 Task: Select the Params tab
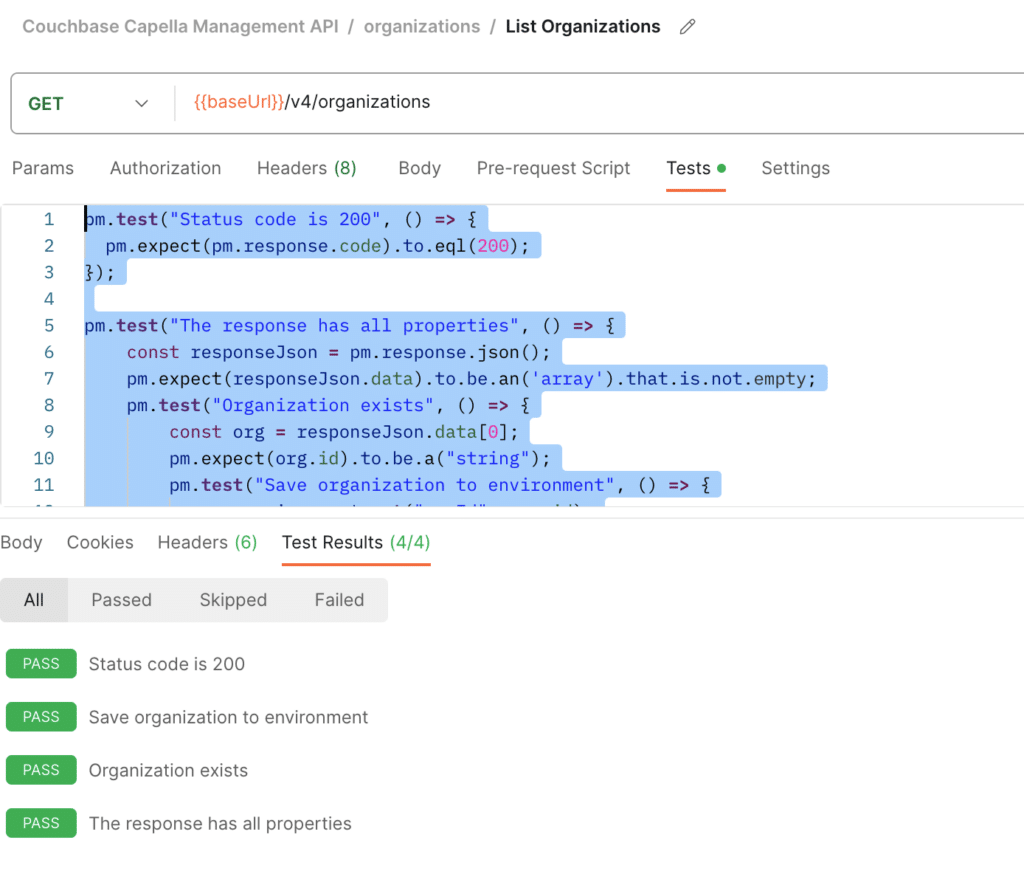click(43, 168)
